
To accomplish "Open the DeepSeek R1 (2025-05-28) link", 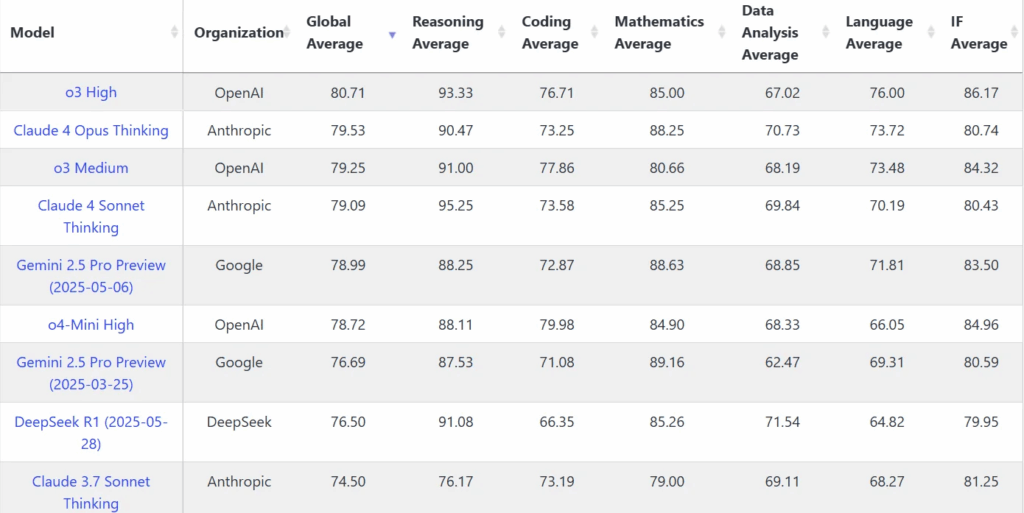I will pyautogui.click(x=91, y=432).
